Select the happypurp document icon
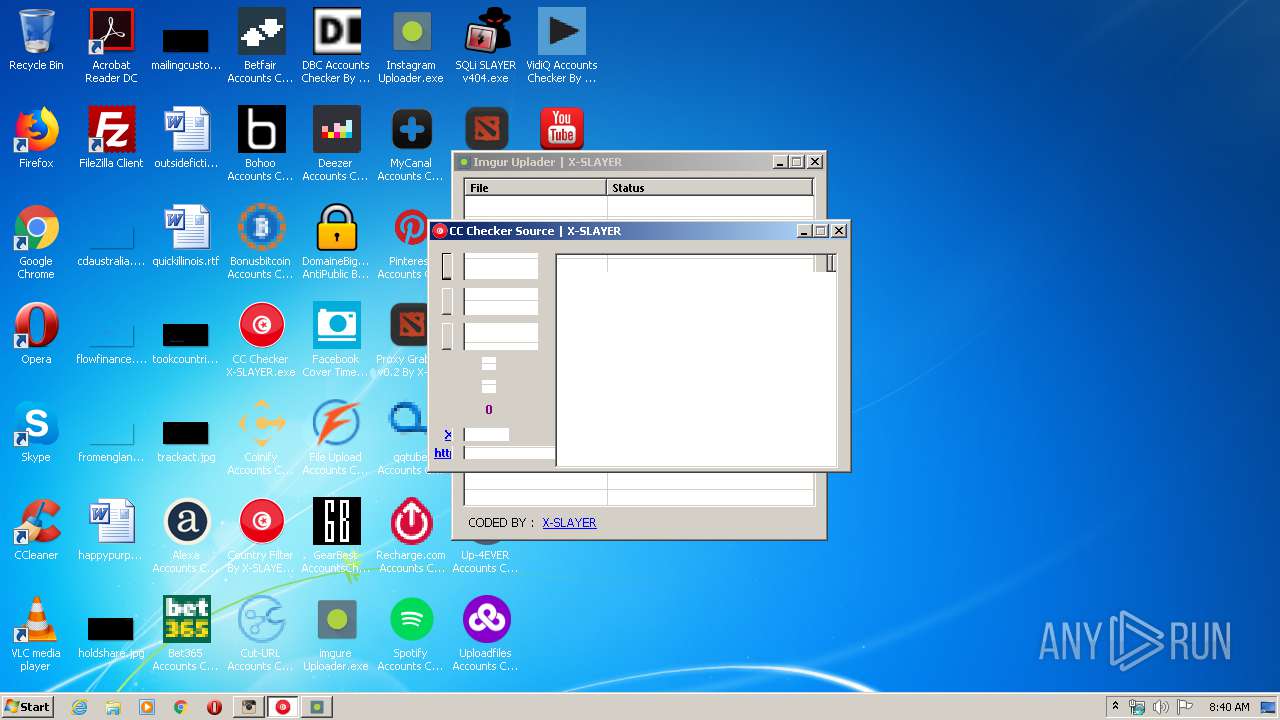 pos(111,530)
